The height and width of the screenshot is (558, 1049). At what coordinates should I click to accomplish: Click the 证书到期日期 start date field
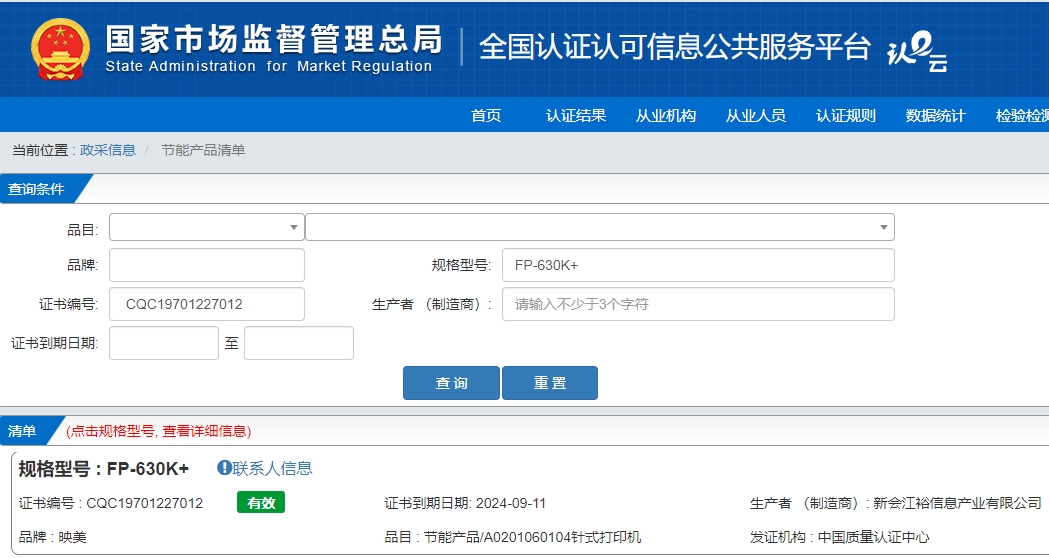pos(164,343)
